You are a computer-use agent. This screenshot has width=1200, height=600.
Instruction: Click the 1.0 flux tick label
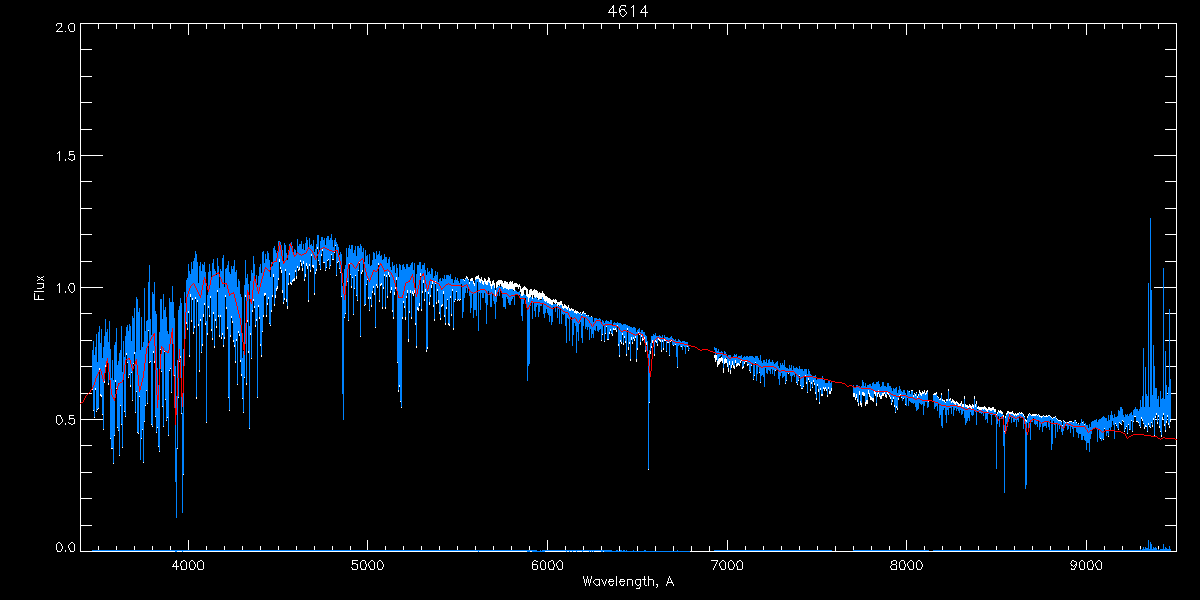point(66,288)
